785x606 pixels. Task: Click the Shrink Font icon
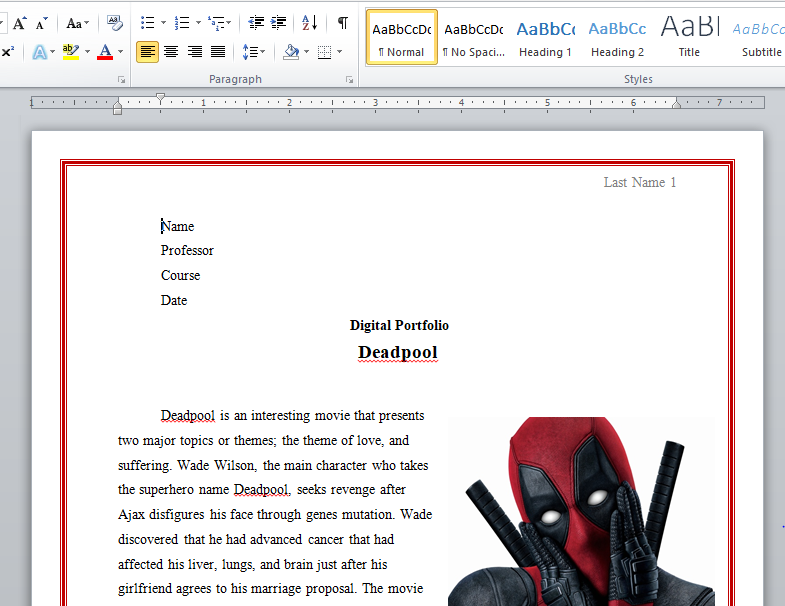[x=42, y=23]
